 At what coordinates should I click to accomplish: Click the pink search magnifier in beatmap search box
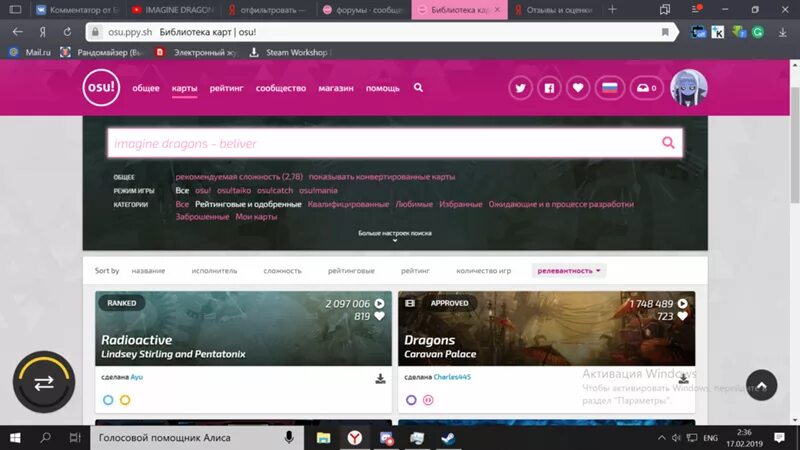pos(668,143)
